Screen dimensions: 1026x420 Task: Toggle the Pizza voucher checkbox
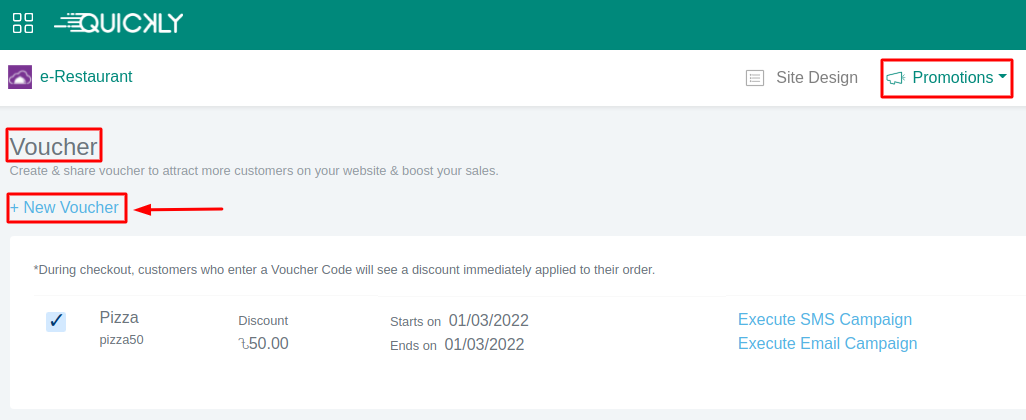tap(56, 321)
